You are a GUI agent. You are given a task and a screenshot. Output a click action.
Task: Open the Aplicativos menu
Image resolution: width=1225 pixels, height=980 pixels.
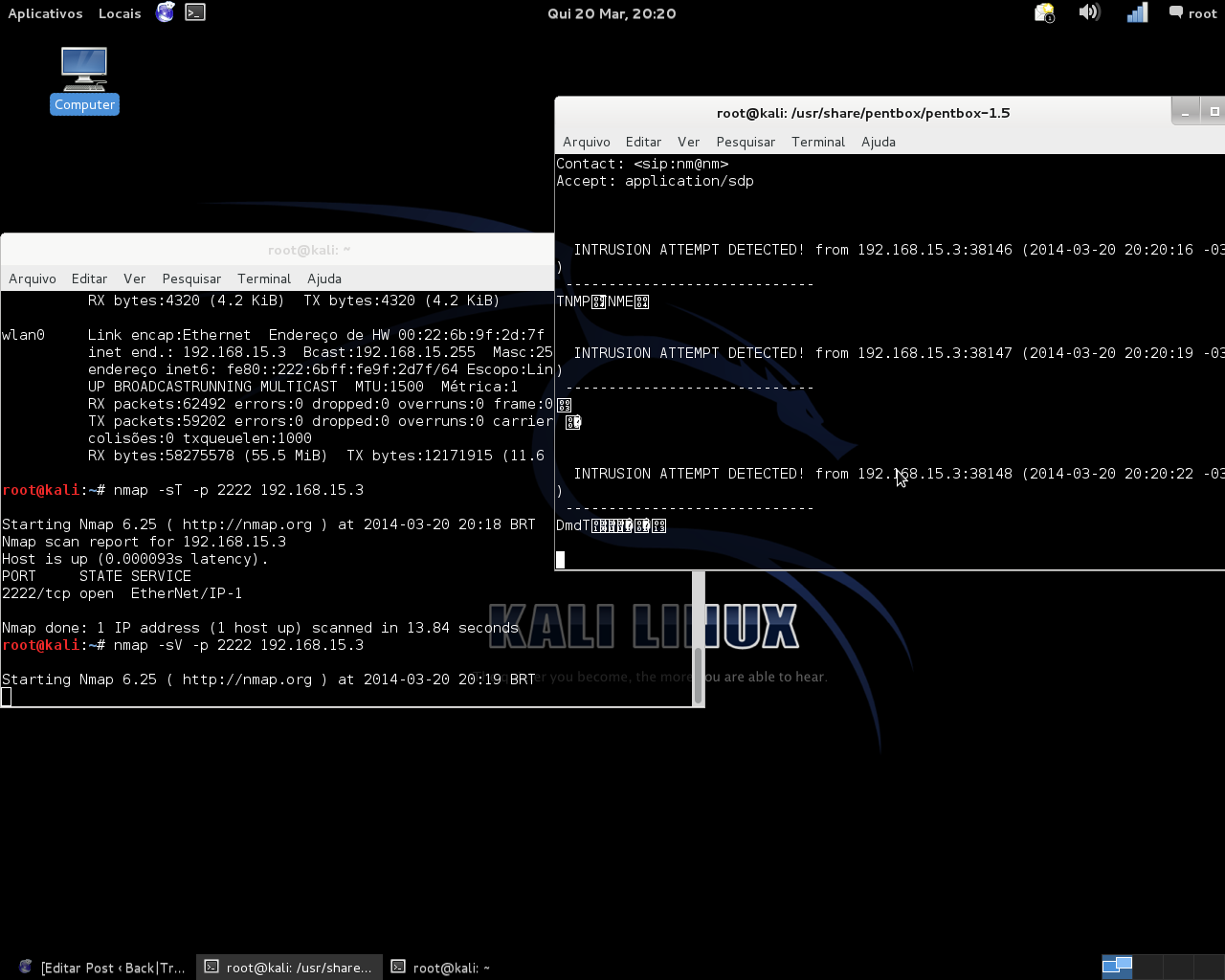coord(45,13)
